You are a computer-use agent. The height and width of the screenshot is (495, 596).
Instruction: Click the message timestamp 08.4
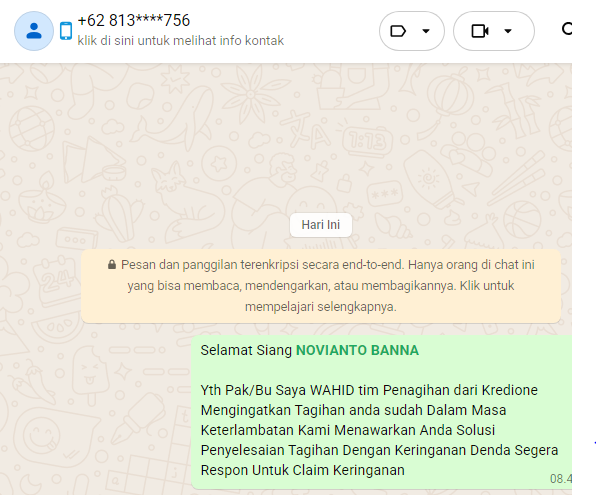tap(561, 479)
